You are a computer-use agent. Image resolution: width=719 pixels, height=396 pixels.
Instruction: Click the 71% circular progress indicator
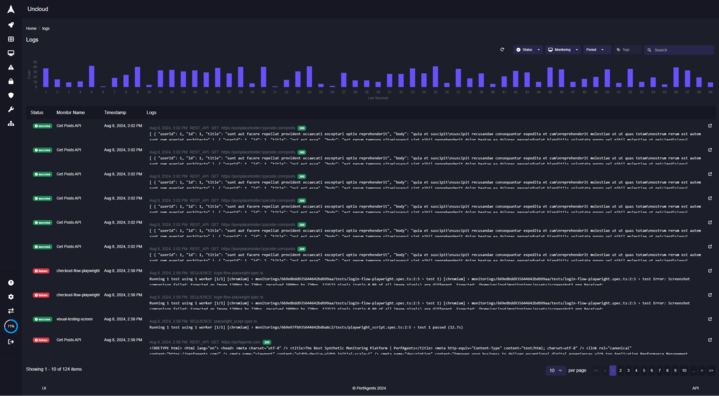pos(11,326)
